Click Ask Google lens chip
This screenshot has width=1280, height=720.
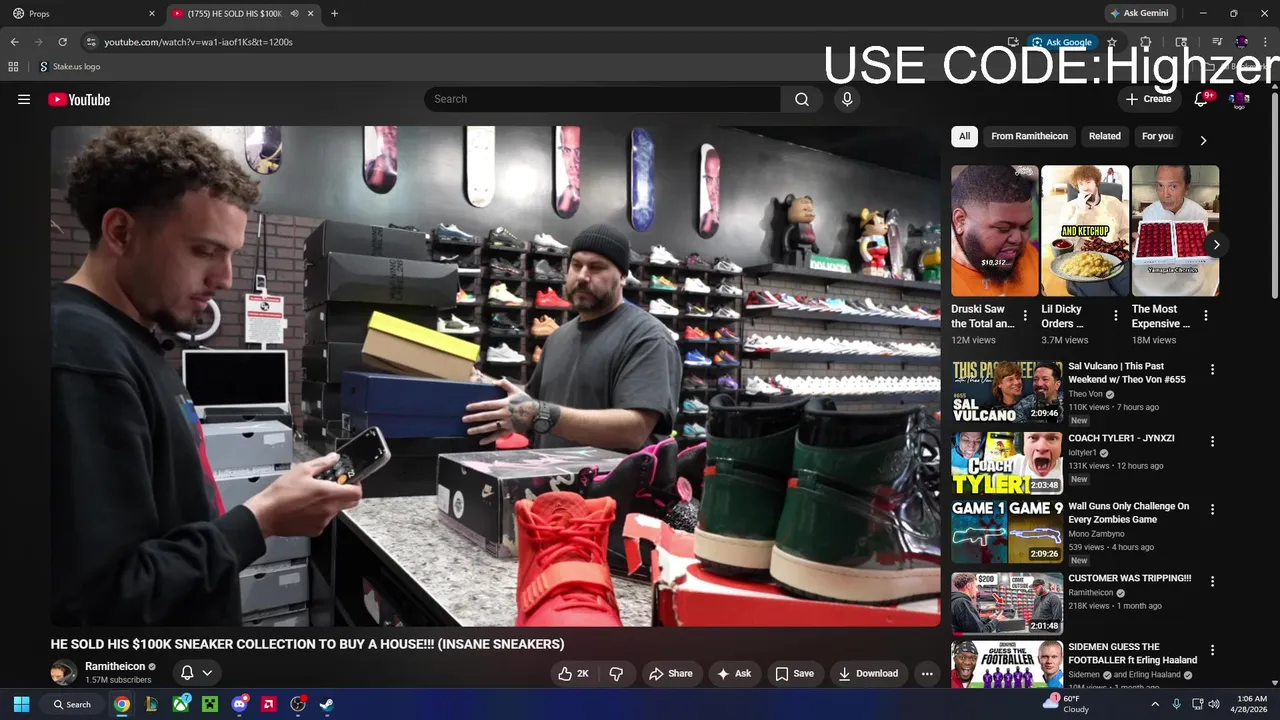[x=1062, y=42]
